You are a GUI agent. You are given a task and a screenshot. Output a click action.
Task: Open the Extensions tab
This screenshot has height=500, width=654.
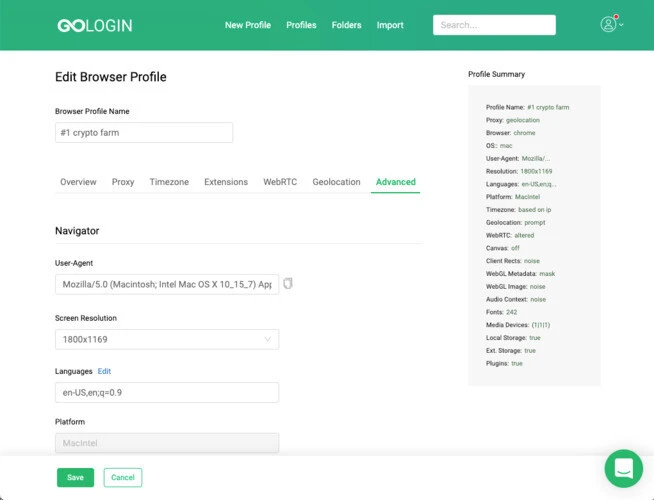pyautogui.click(x=226, y=182)
